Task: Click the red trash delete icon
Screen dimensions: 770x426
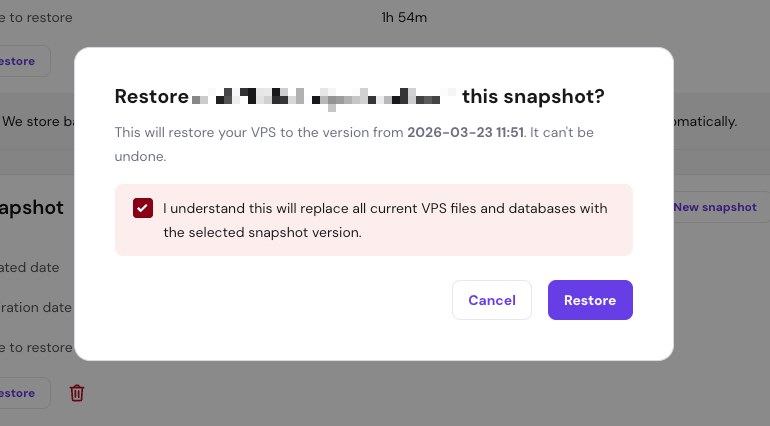Action: (77, 393)
